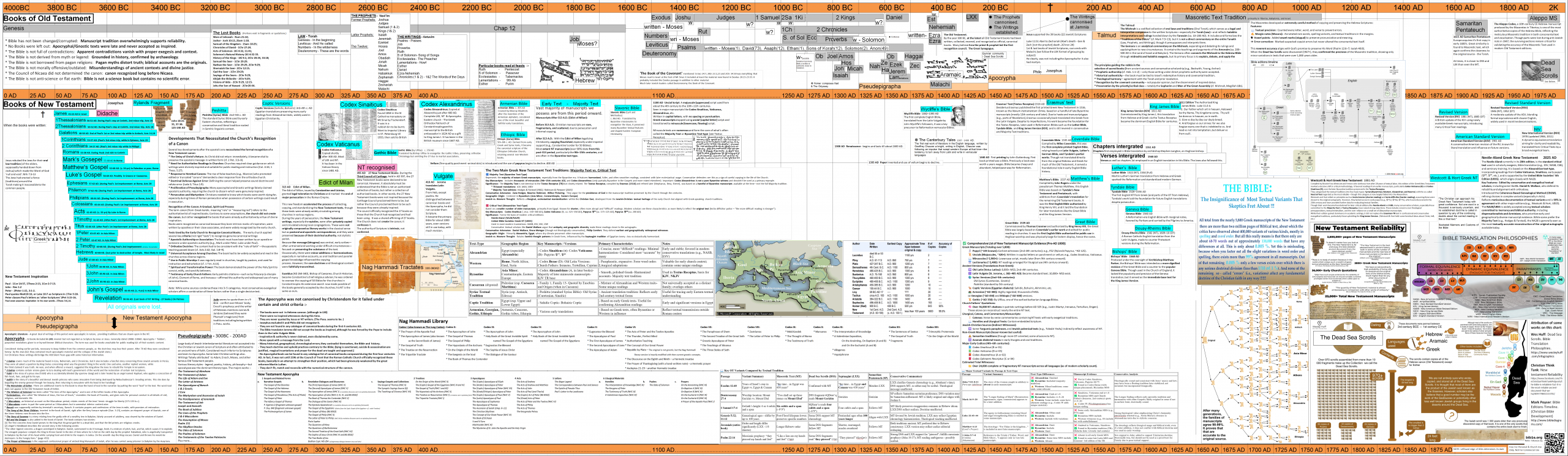Jump to the 1000 BC timeline marker
The image size is (1568, 456).
(788, 8)
